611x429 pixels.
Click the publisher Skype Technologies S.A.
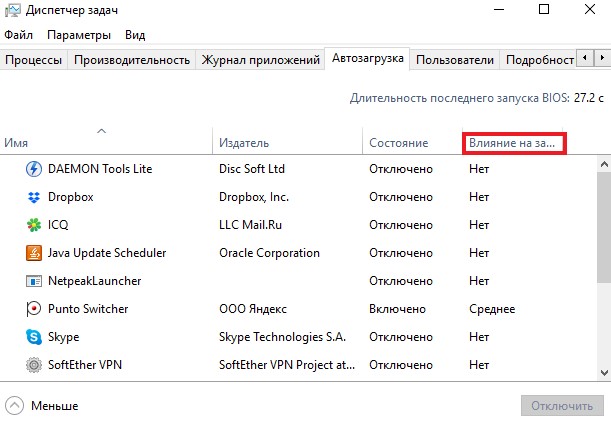[x=282, y=337]
